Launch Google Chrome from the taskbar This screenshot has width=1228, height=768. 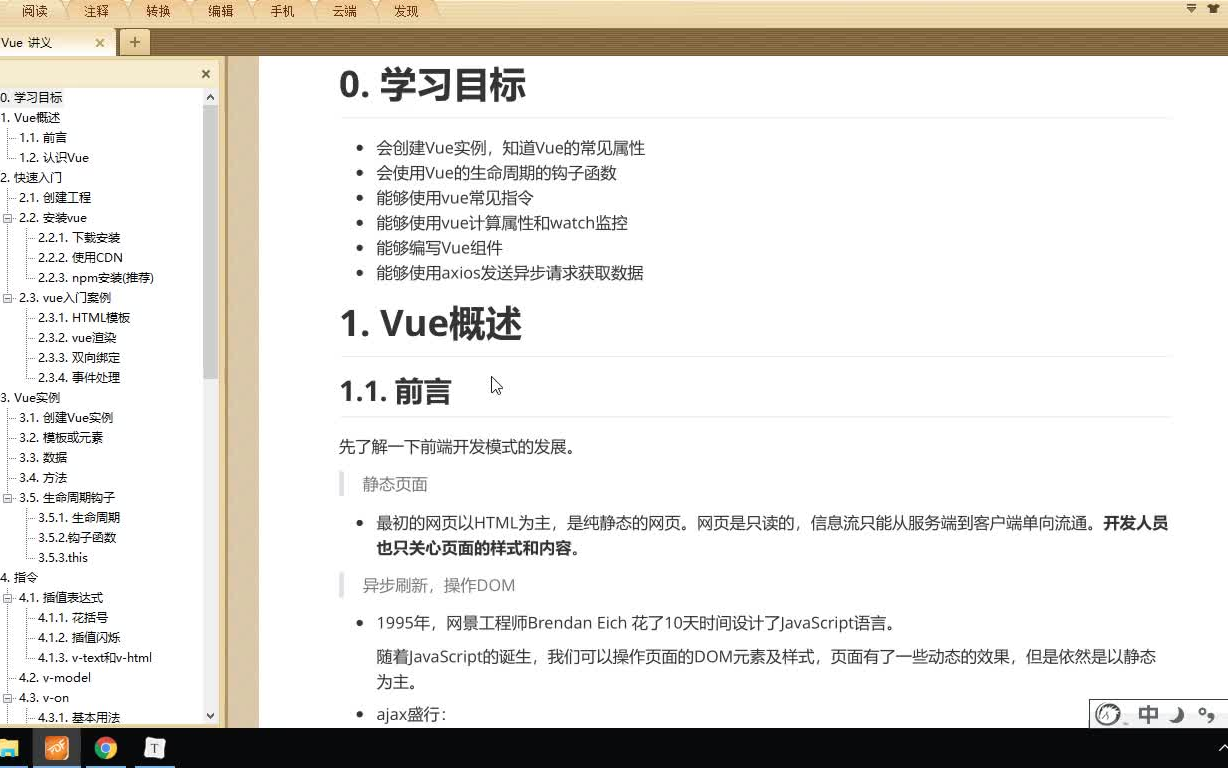[x=106, y=747]
